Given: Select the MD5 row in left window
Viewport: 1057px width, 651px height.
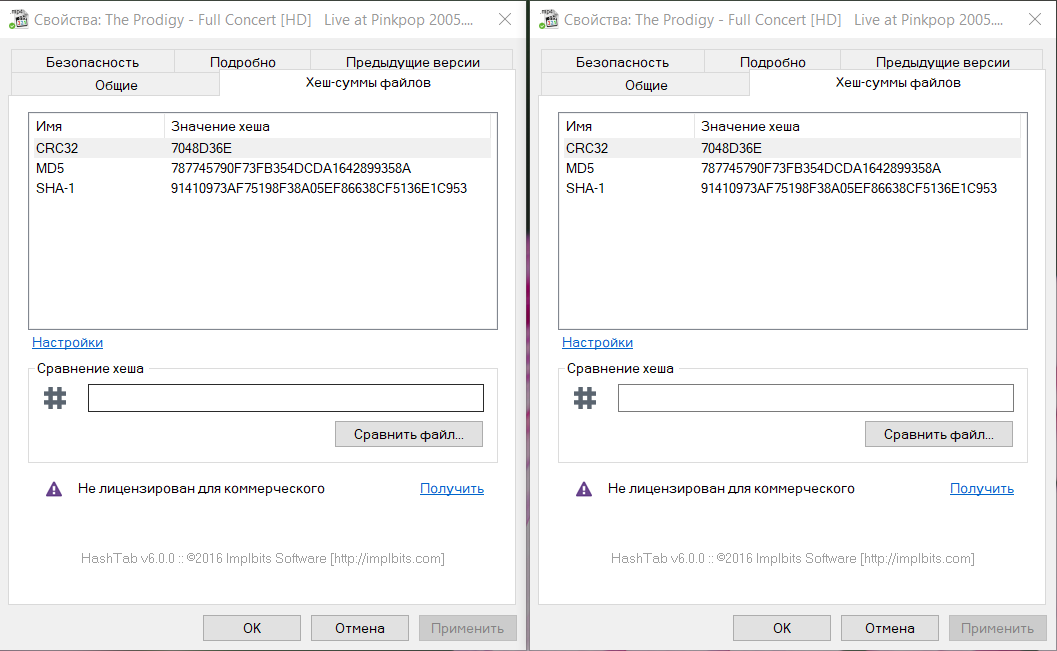Looking at the screenshot, I should (x=262, y=168).
